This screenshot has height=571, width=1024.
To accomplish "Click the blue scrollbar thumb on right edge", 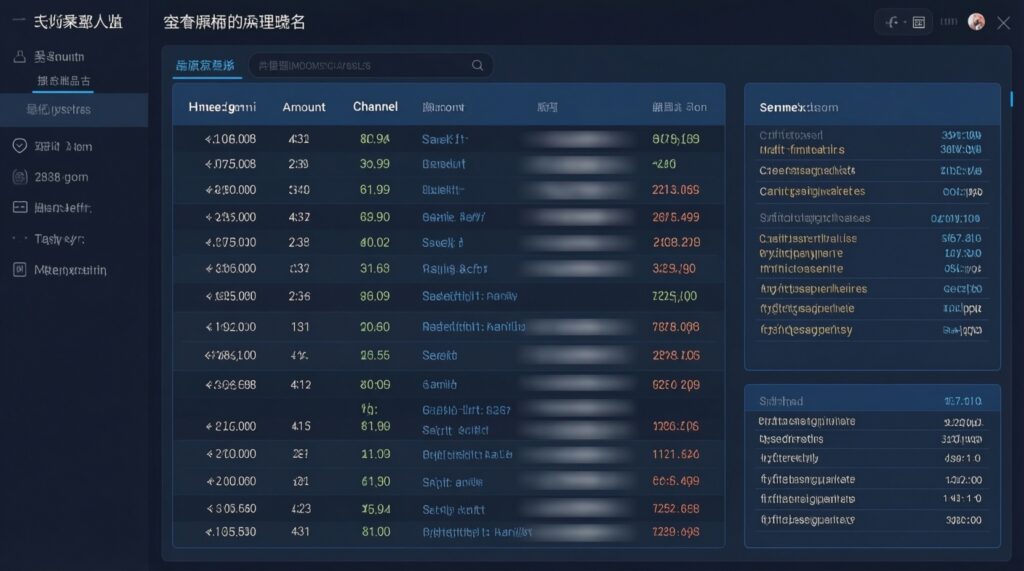I will [1011, 98].
